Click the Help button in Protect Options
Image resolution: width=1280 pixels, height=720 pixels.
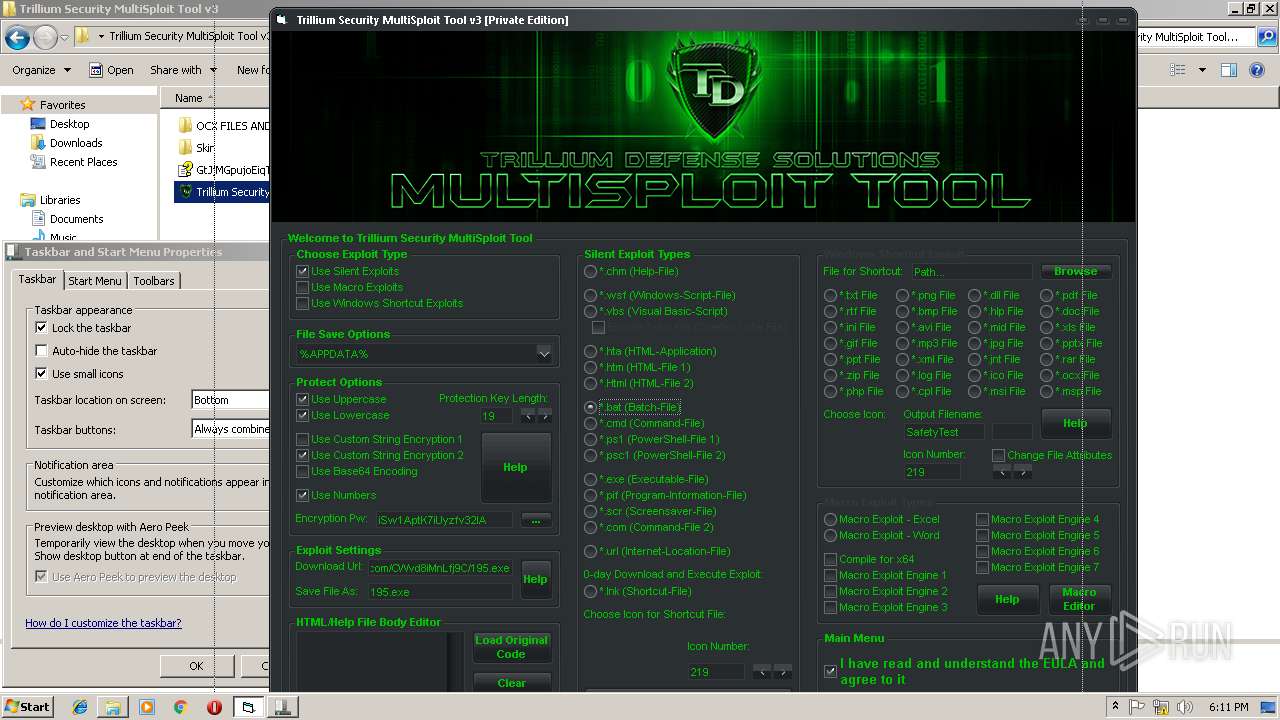515,467
